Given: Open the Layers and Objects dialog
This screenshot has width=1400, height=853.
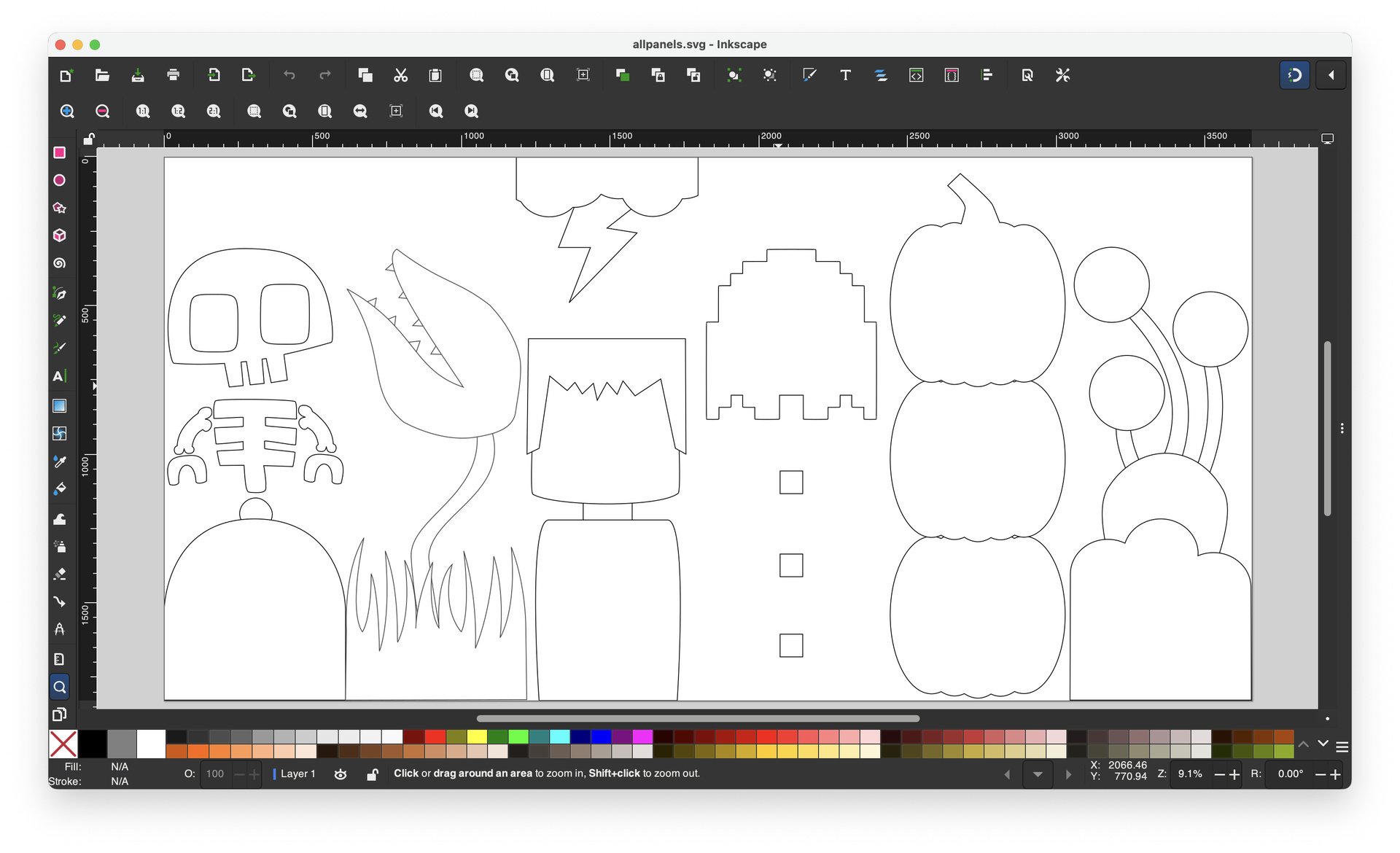Looking at the screenshot, I should tap(881, 75).
